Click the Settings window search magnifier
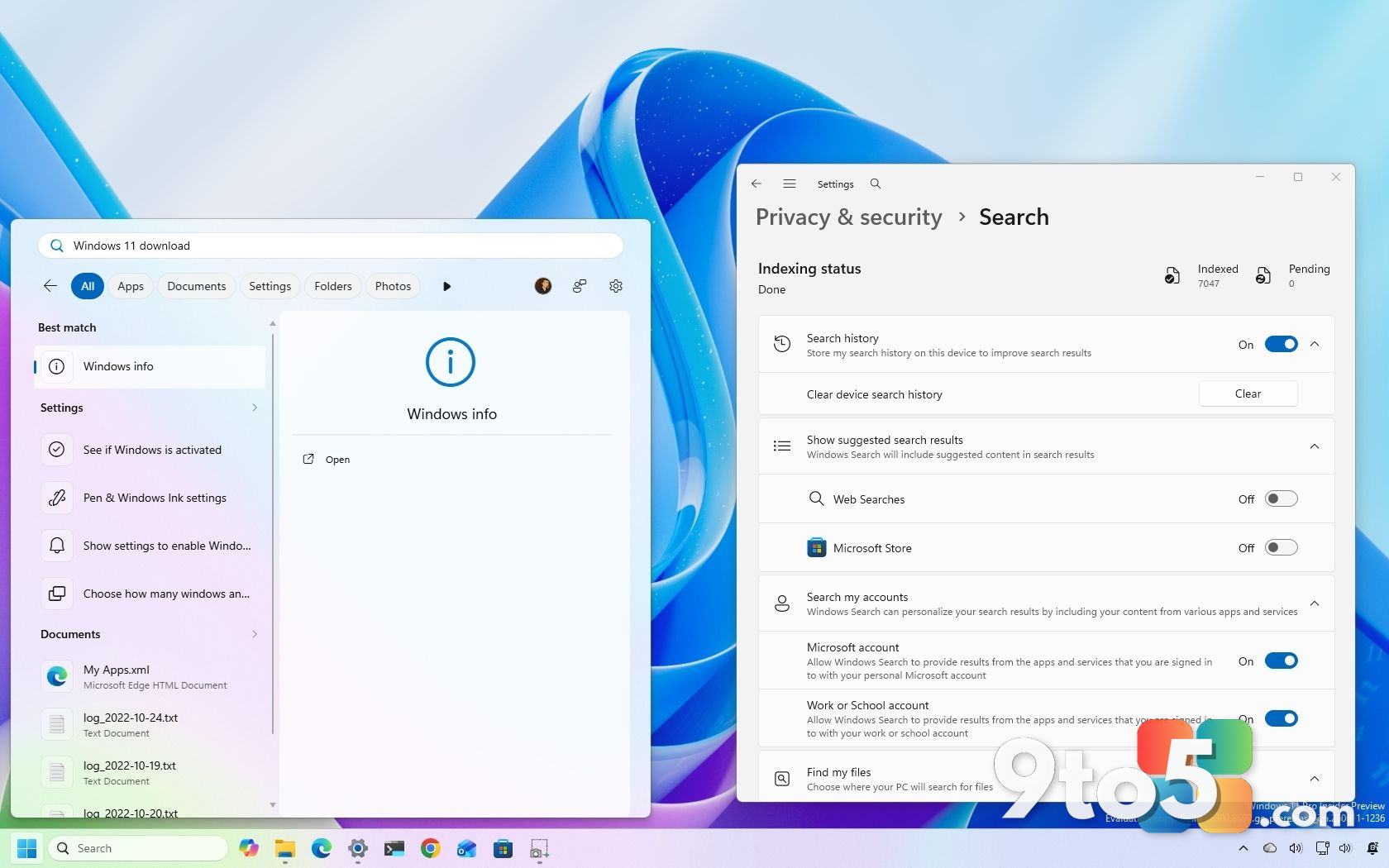 [876, 184]
